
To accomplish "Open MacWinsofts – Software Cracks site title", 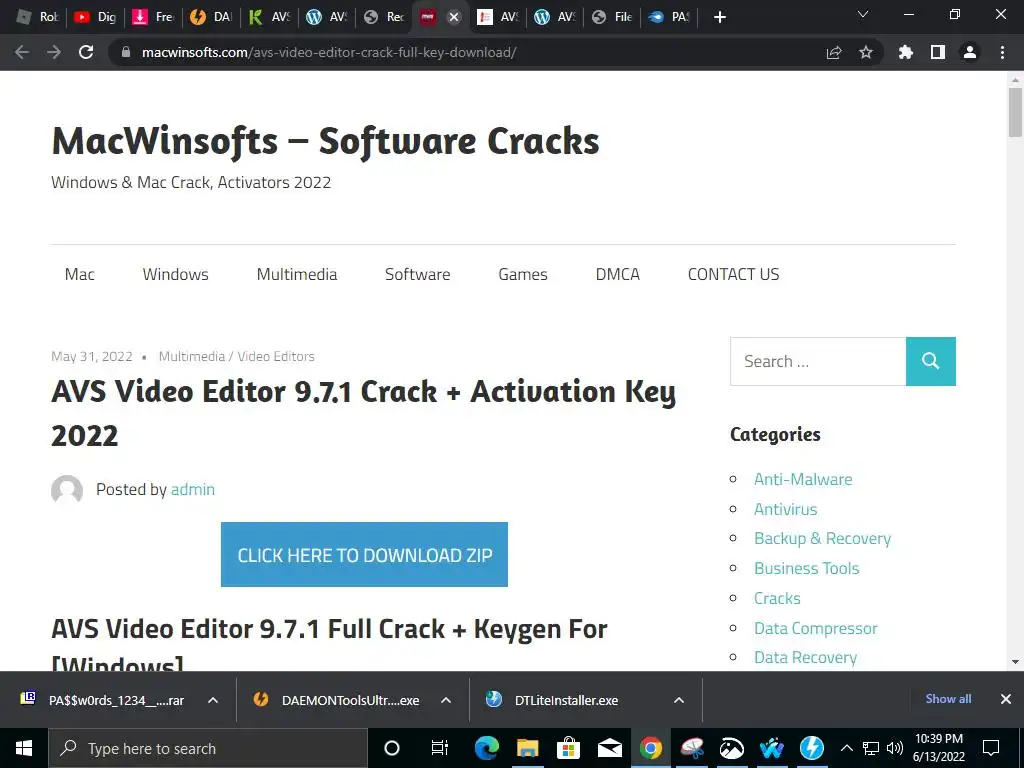I will point(325,141).
